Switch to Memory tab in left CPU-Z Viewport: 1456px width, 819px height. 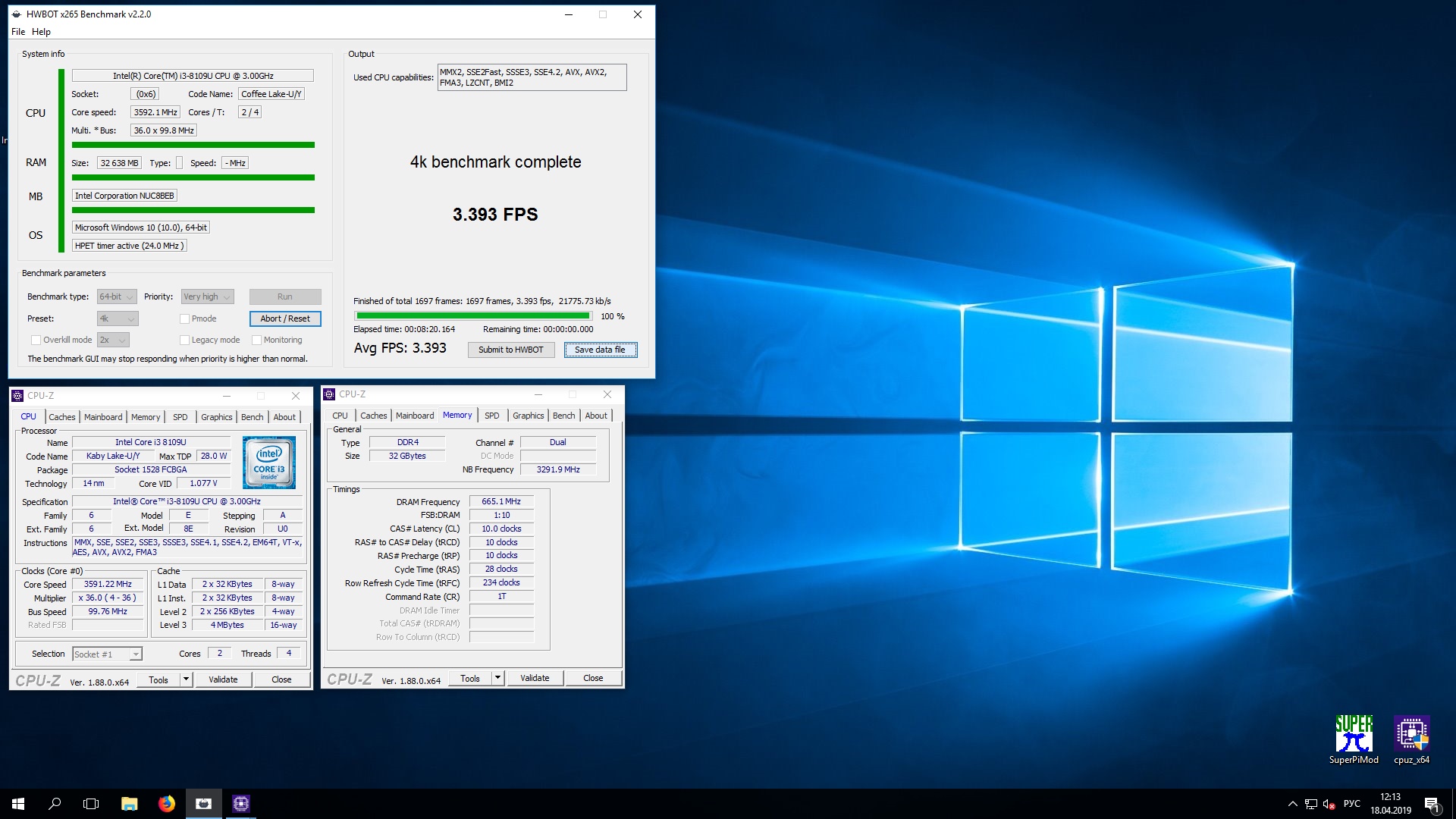tap(146, 417)
